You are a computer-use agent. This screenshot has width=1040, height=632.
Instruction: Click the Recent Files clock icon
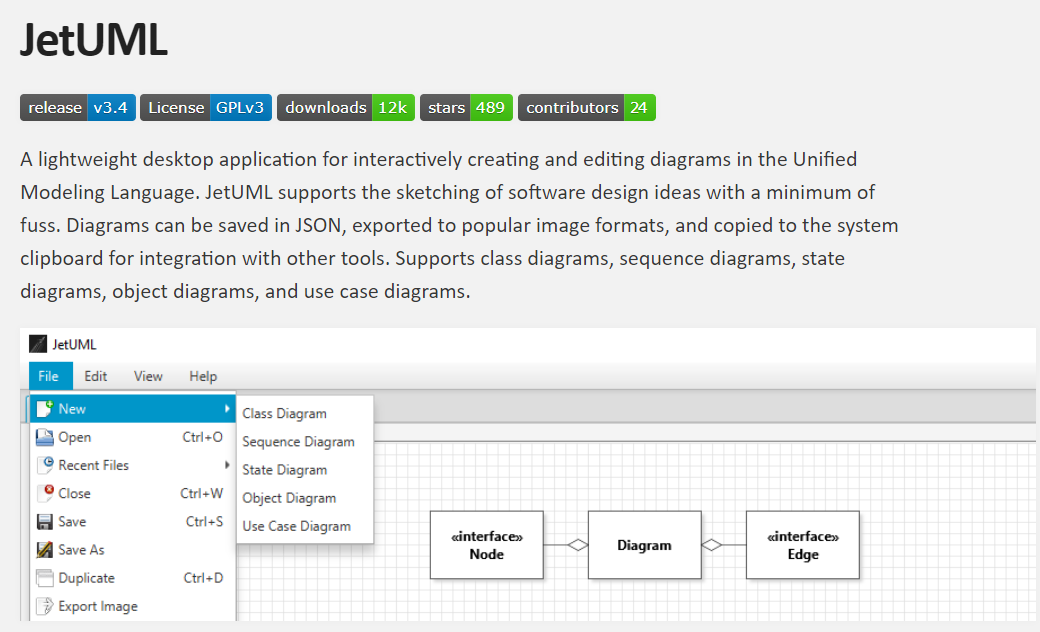coord(45,465)
